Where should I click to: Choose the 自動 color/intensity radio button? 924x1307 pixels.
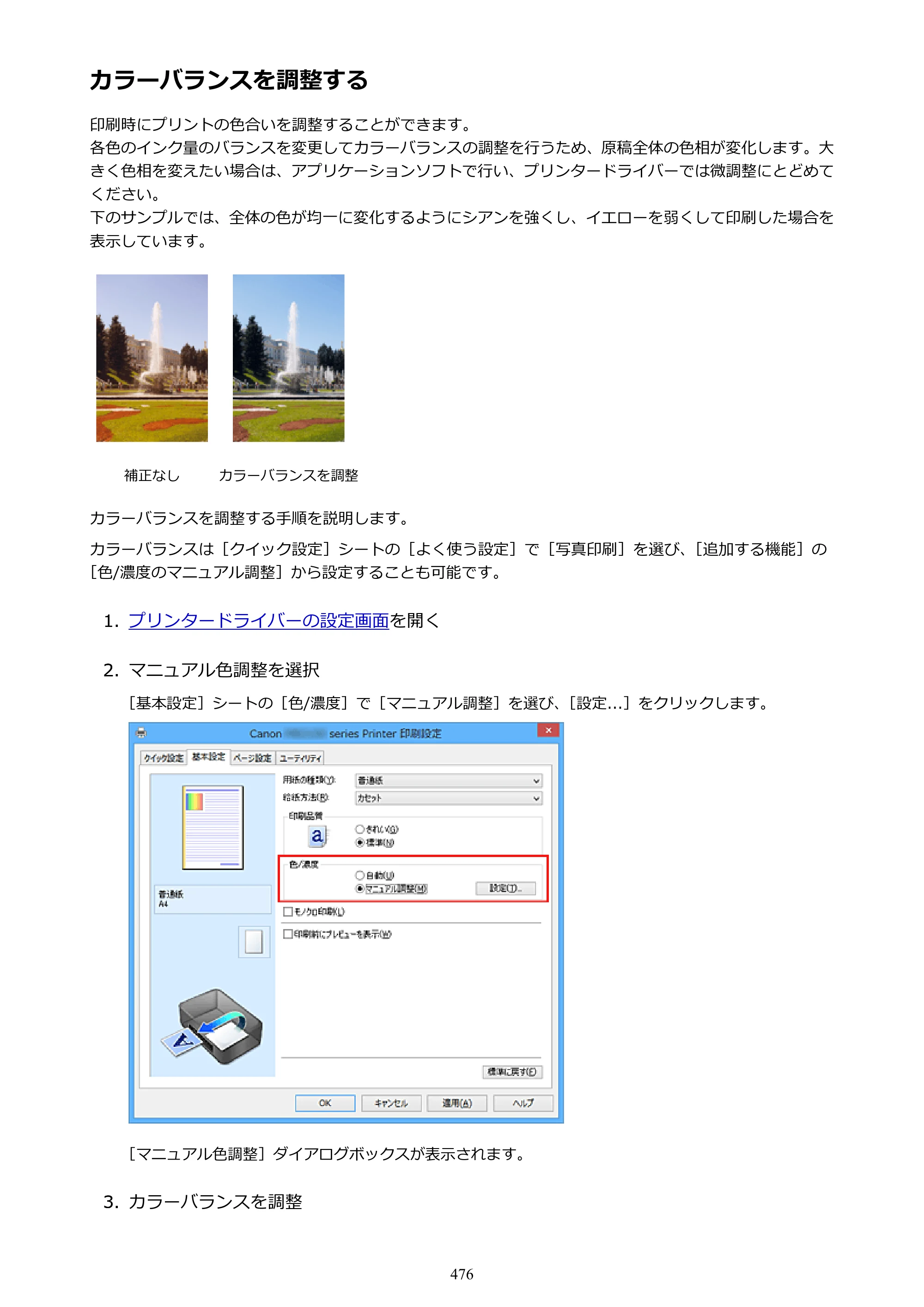[360, 875]
